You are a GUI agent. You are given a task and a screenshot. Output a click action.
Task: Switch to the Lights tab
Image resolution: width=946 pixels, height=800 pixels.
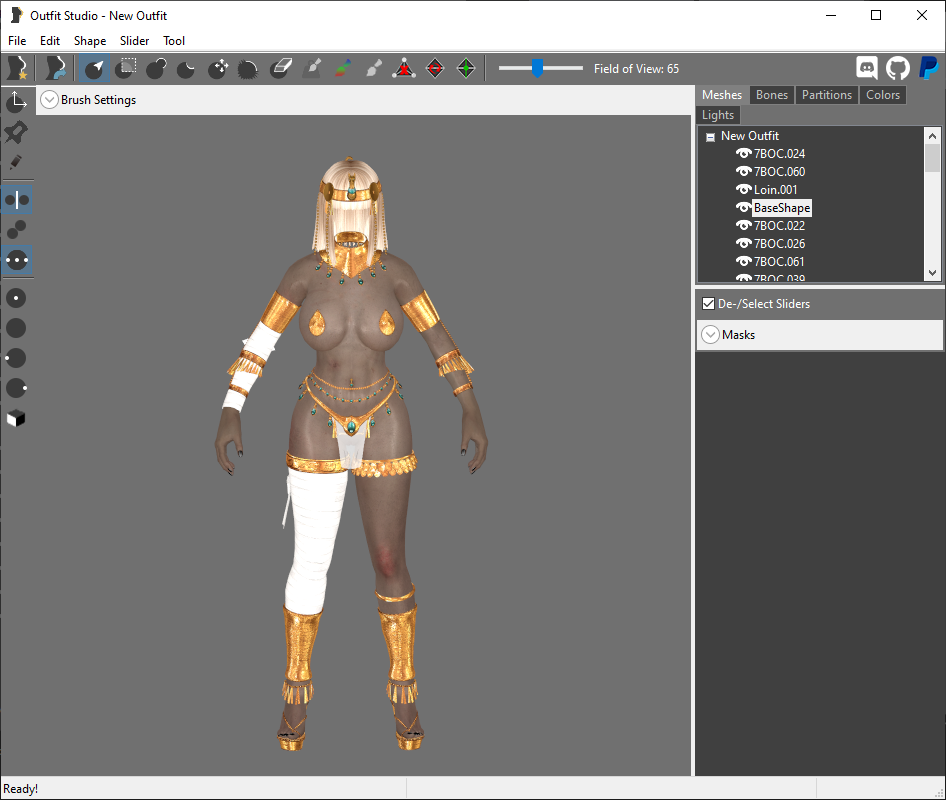718,115
